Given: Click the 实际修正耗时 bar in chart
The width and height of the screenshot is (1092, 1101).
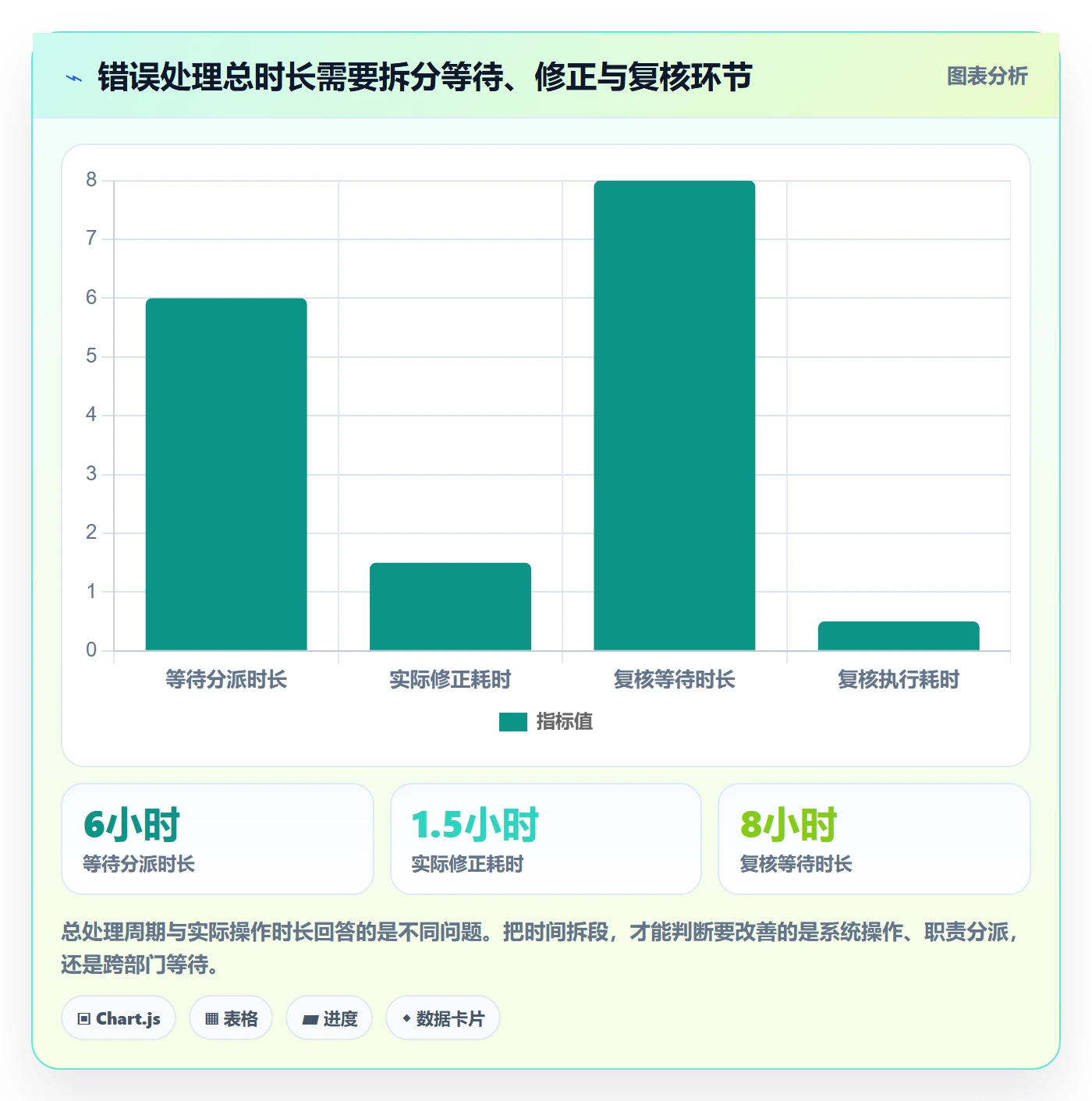Looking at the screenshot, I should 450,607.
